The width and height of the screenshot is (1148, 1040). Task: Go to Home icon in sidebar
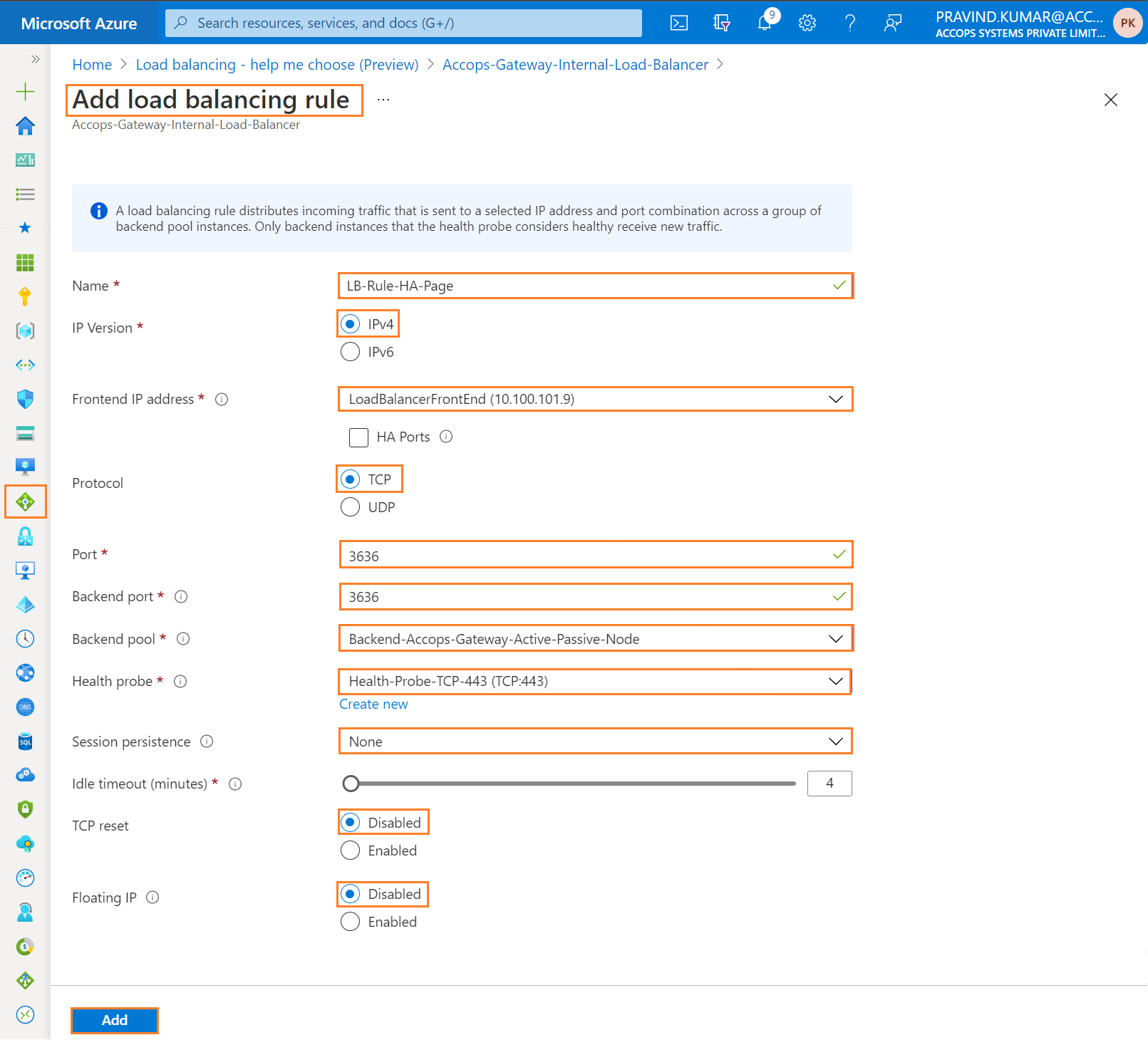(25, 126)
